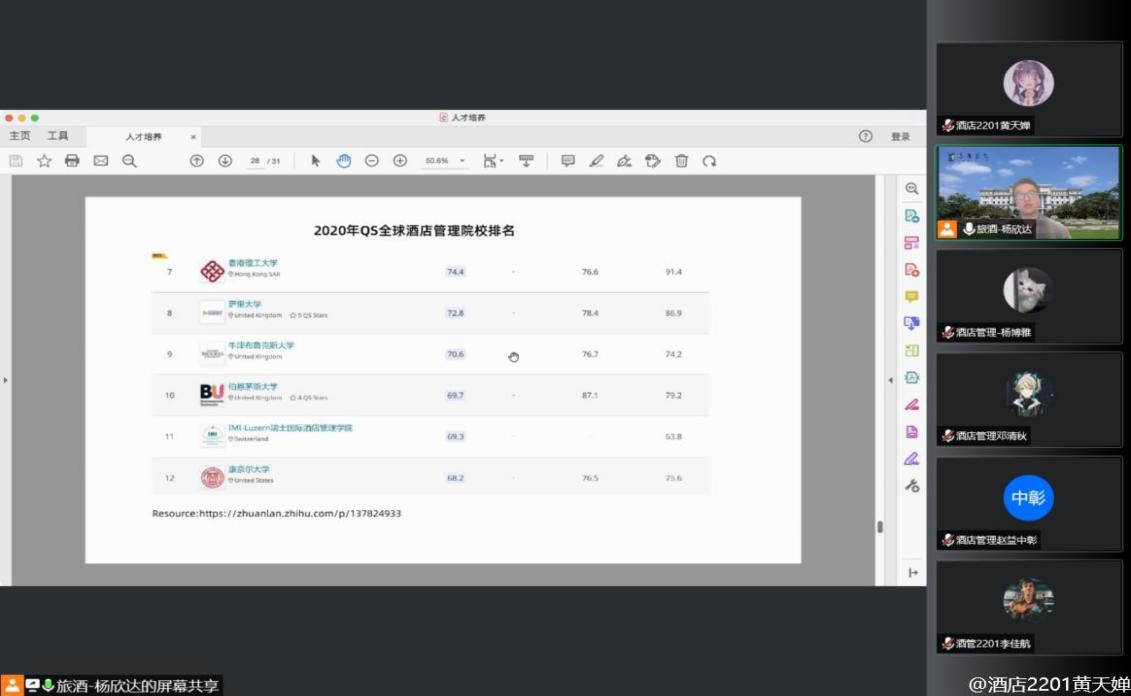Expand the left navigation pane arrow
The image size is (1131, 696).
[x=5, y=380]
